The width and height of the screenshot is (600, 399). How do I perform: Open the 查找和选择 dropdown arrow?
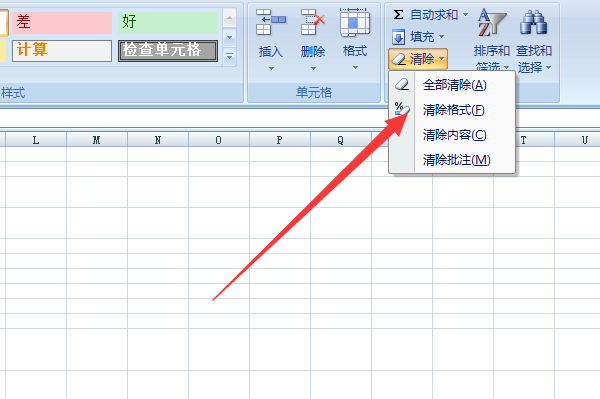[548, 68]
